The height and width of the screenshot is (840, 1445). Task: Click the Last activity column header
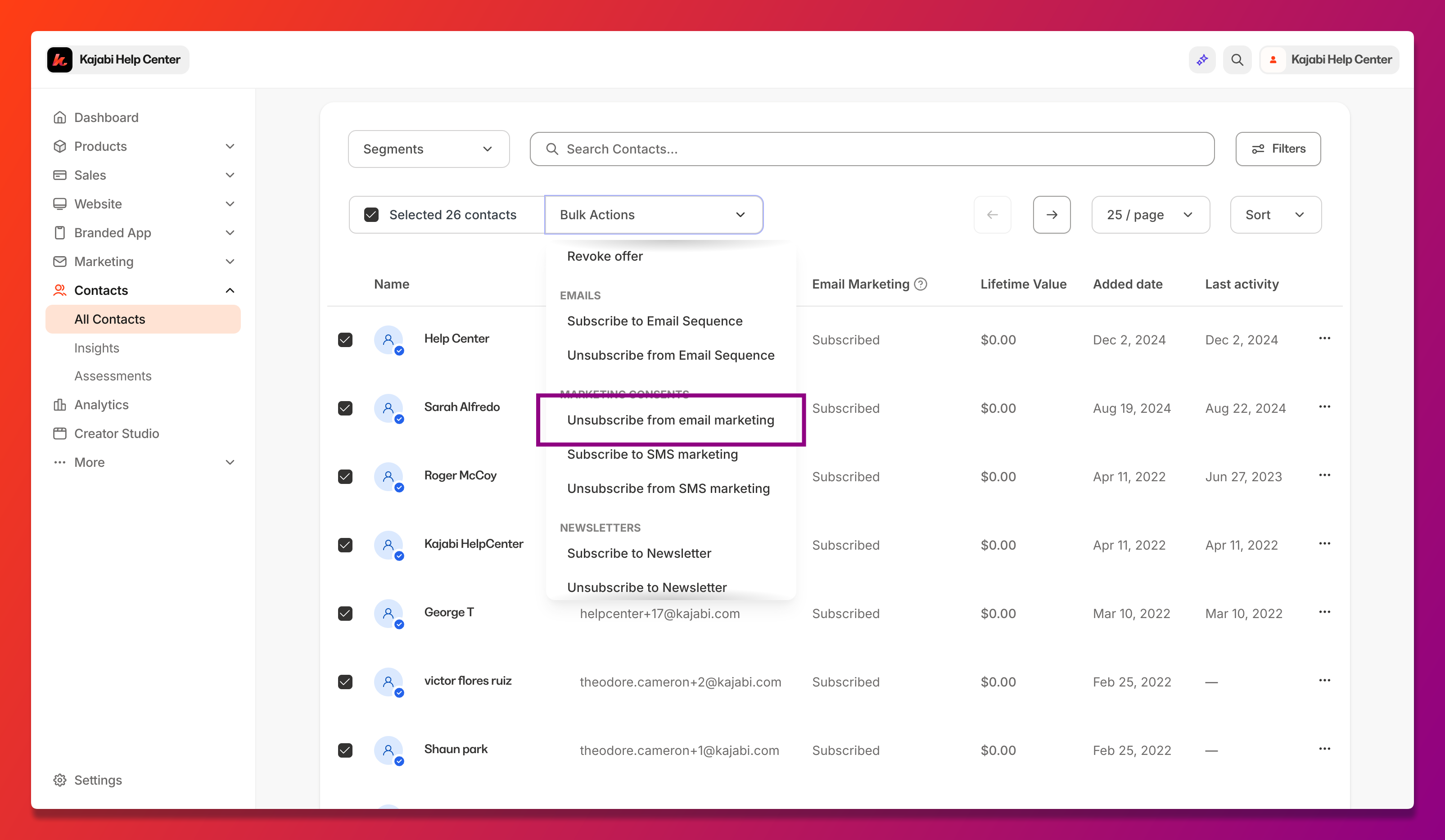(x=1242, y=285)
